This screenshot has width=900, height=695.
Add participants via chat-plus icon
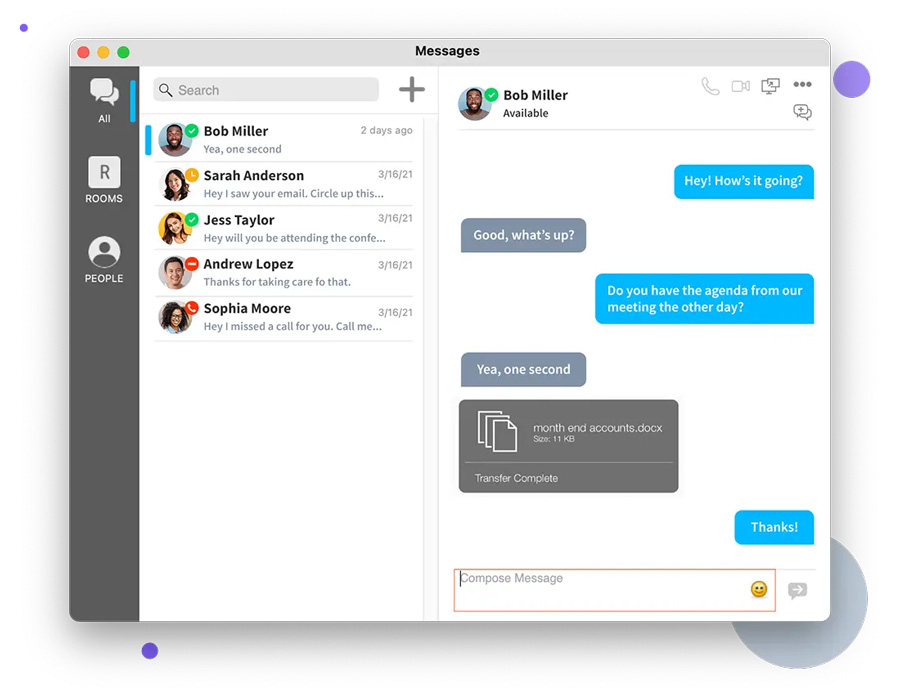pyautogui.click(x=802, y=111)
